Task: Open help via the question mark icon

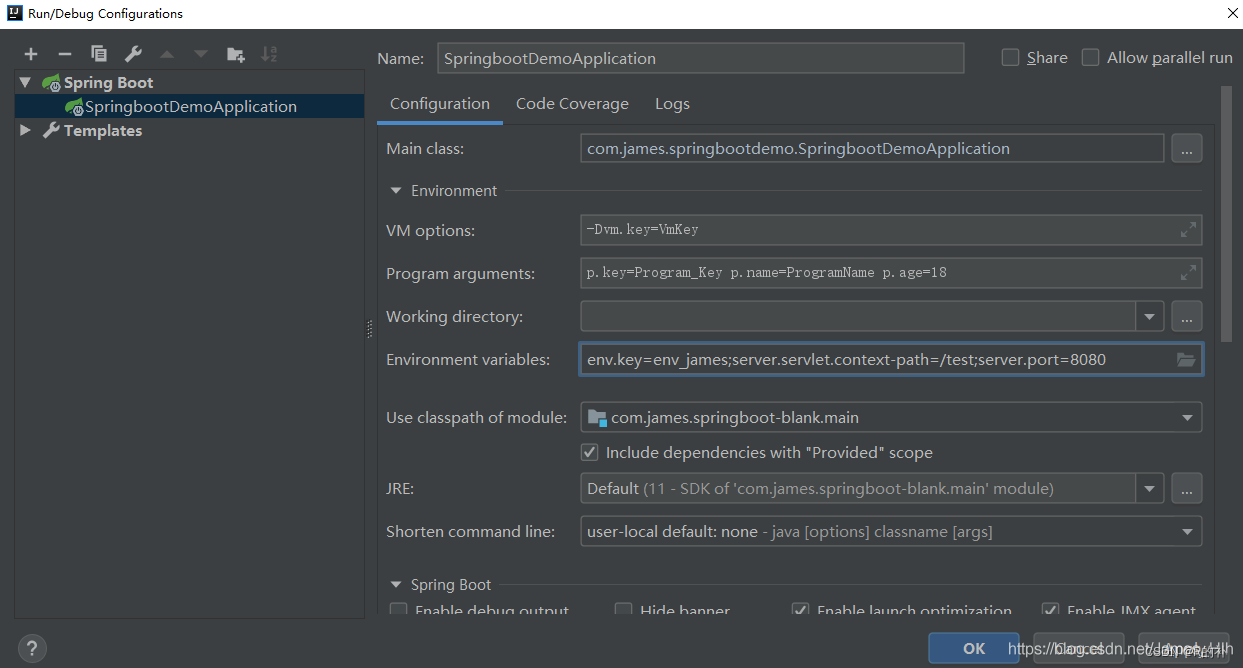Action: click(31, 648)
